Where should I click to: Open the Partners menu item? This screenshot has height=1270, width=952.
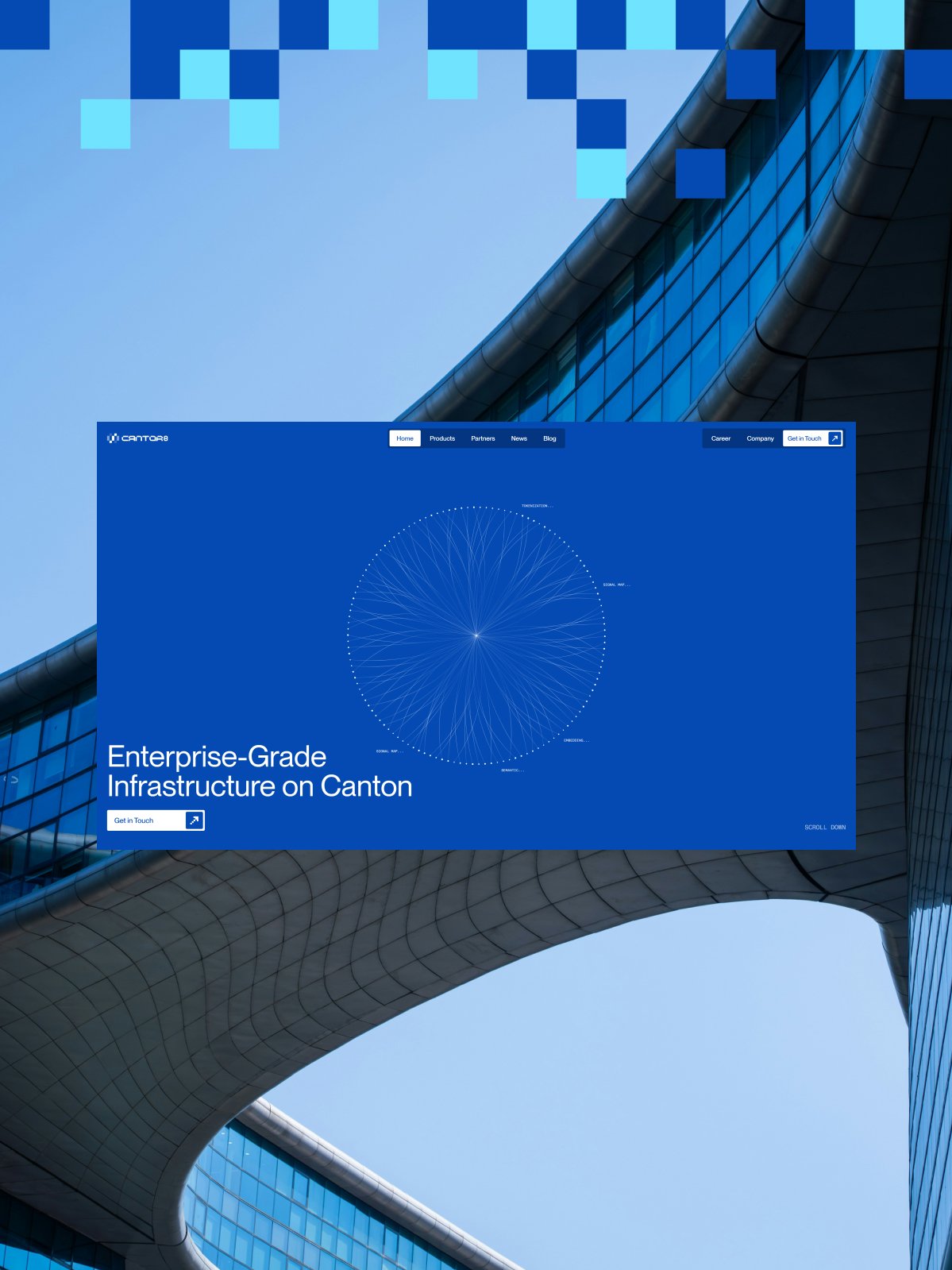pyautogui.click(x=483, y=438)
